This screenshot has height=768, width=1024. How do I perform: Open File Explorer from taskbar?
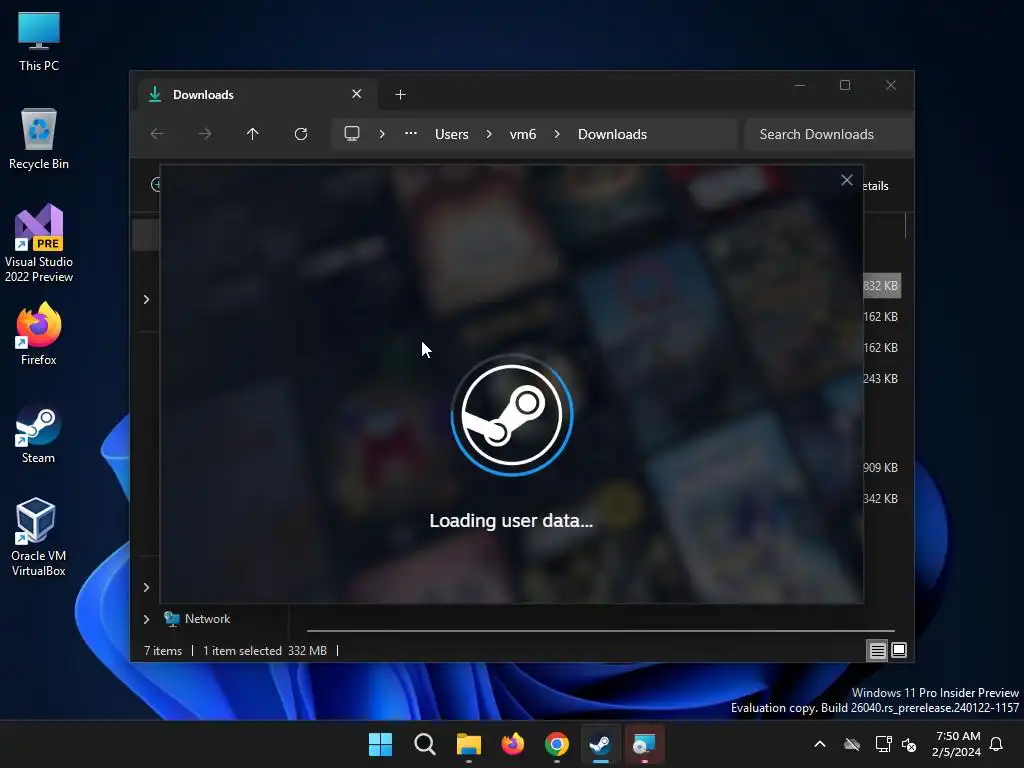point(468,744)
